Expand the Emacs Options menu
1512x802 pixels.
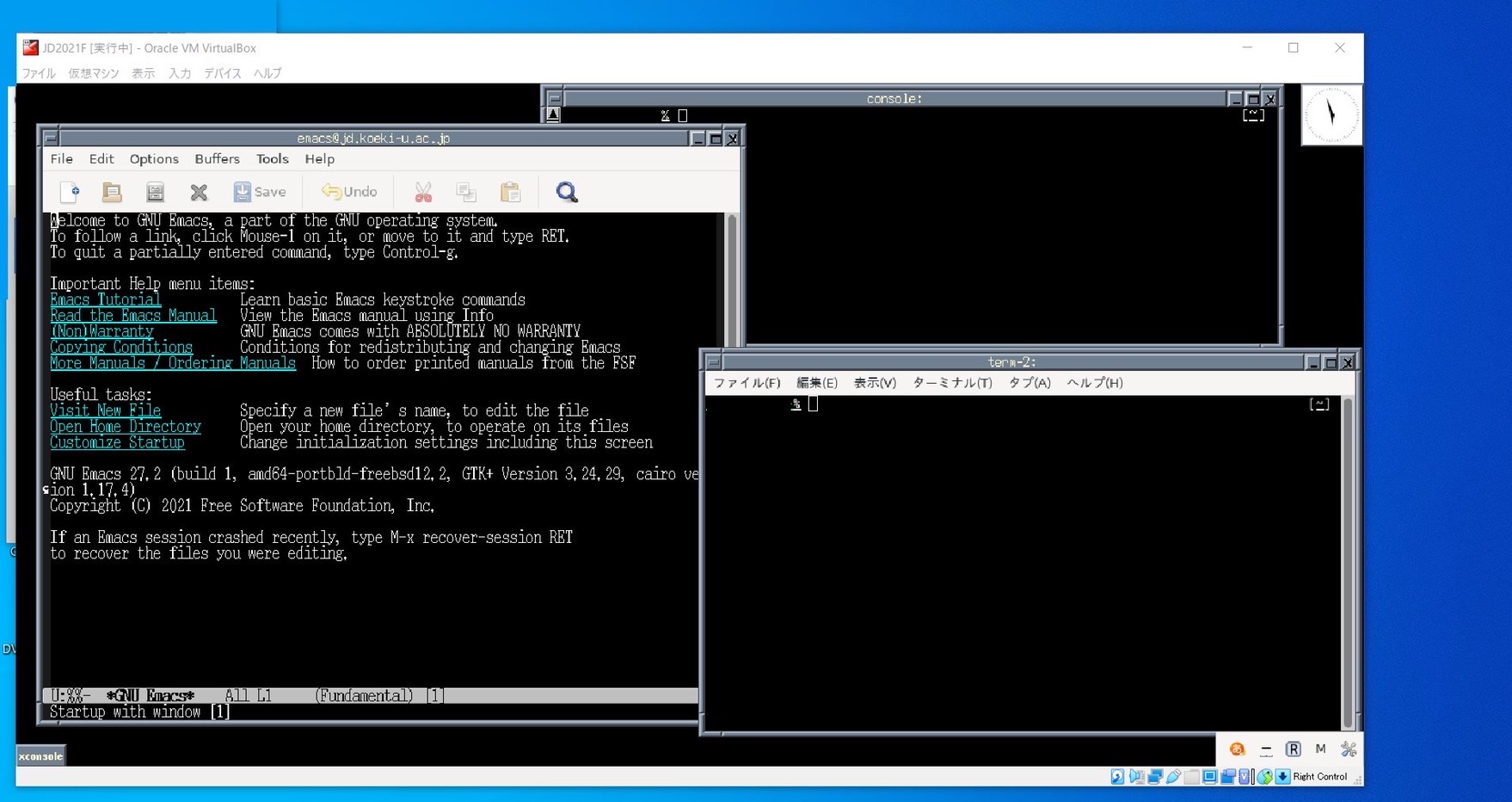154,159
